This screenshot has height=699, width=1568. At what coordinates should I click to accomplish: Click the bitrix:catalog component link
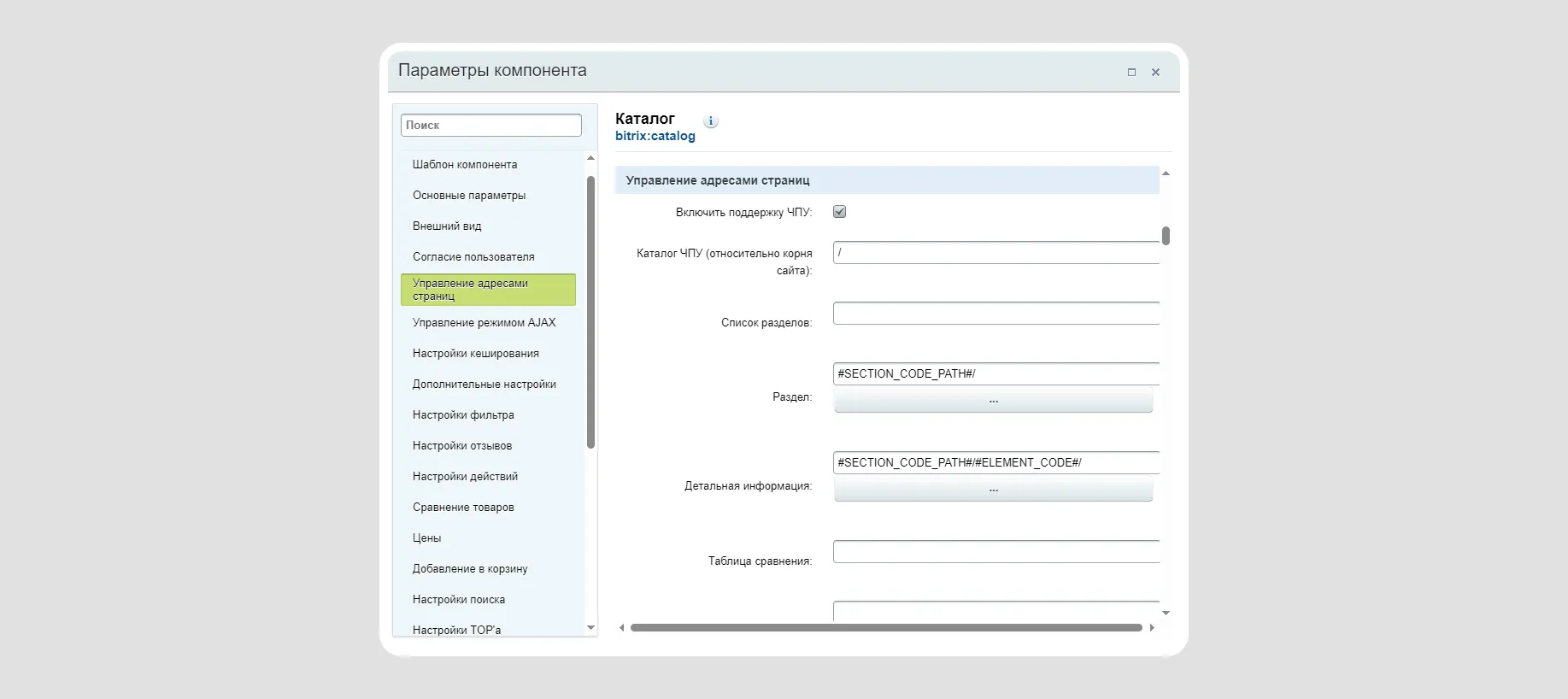coord(655,136)
